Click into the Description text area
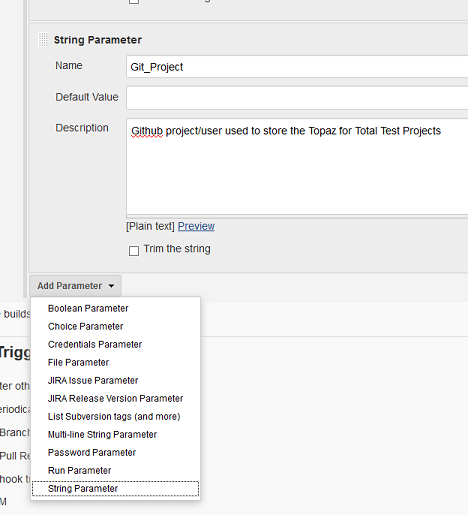 (x=297, y=166)
